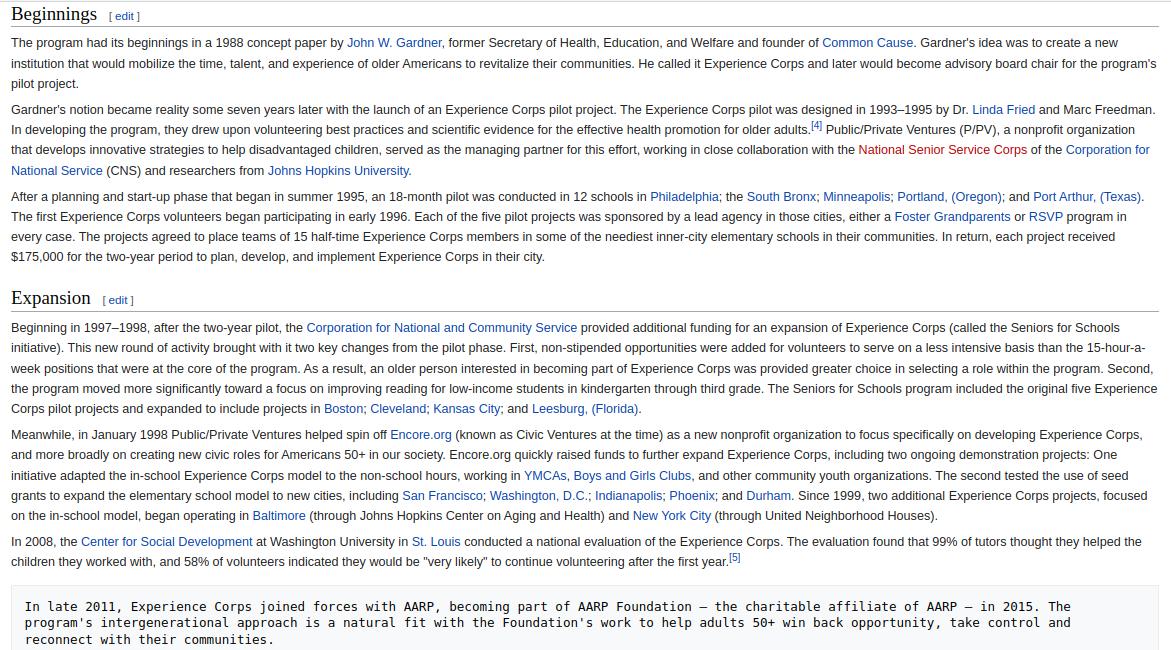Open the Portland, (Oregon) link
This screenshot has height=650, width=1171.
pos(949,196)
